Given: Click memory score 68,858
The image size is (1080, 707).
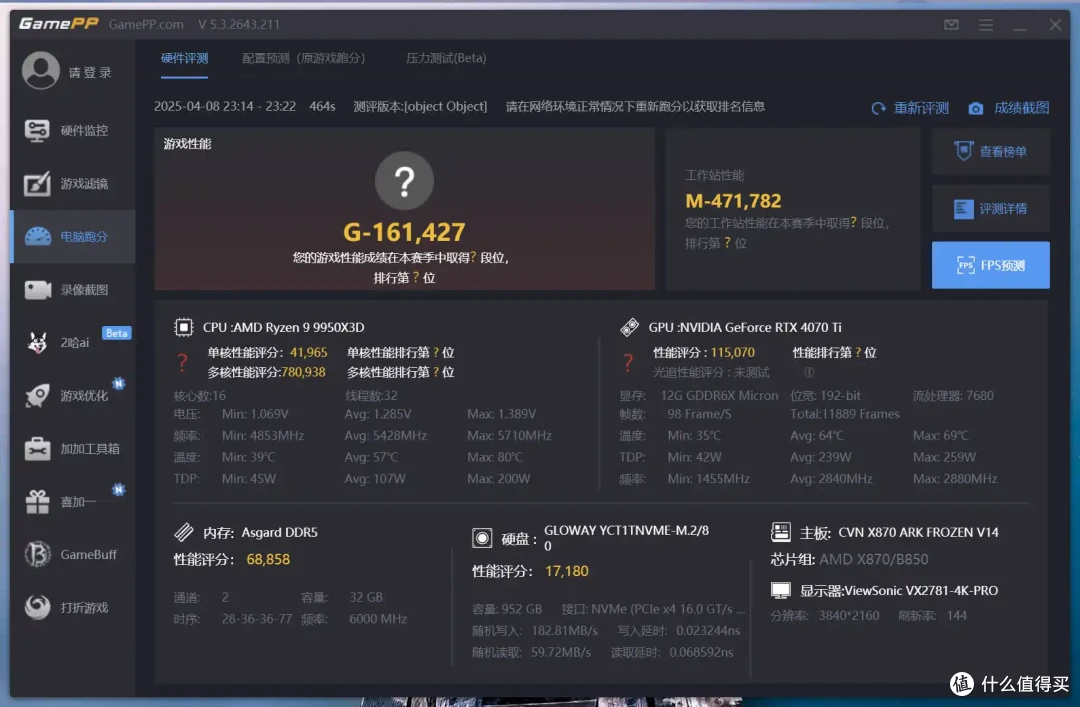Looking at the screenshot, I should click(268, 560).
